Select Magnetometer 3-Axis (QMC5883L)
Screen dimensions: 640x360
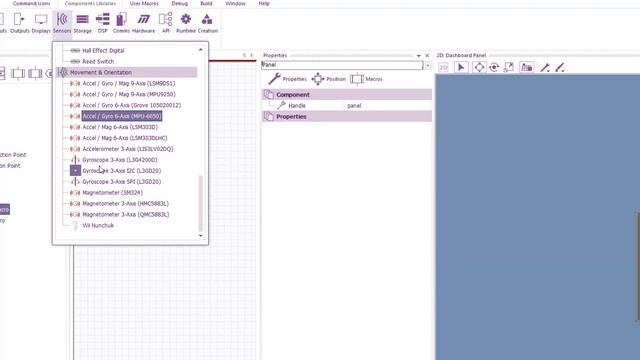(126, 215)
